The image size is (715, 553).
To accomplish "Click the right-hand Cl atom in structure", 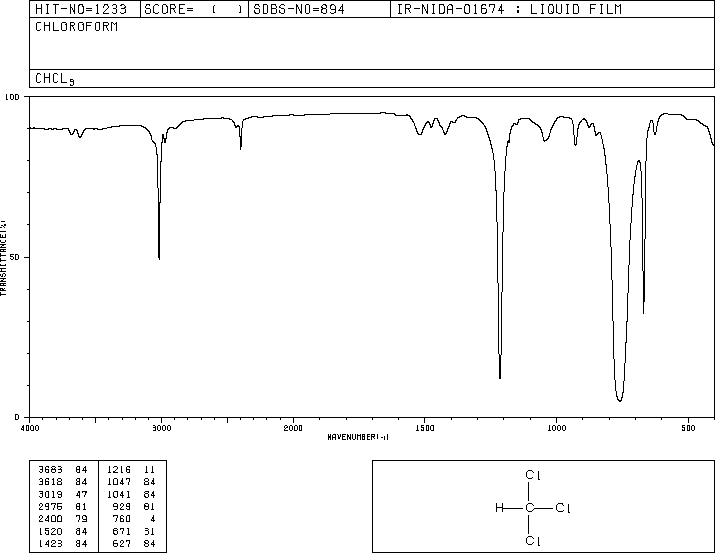I will pos(563,508).
